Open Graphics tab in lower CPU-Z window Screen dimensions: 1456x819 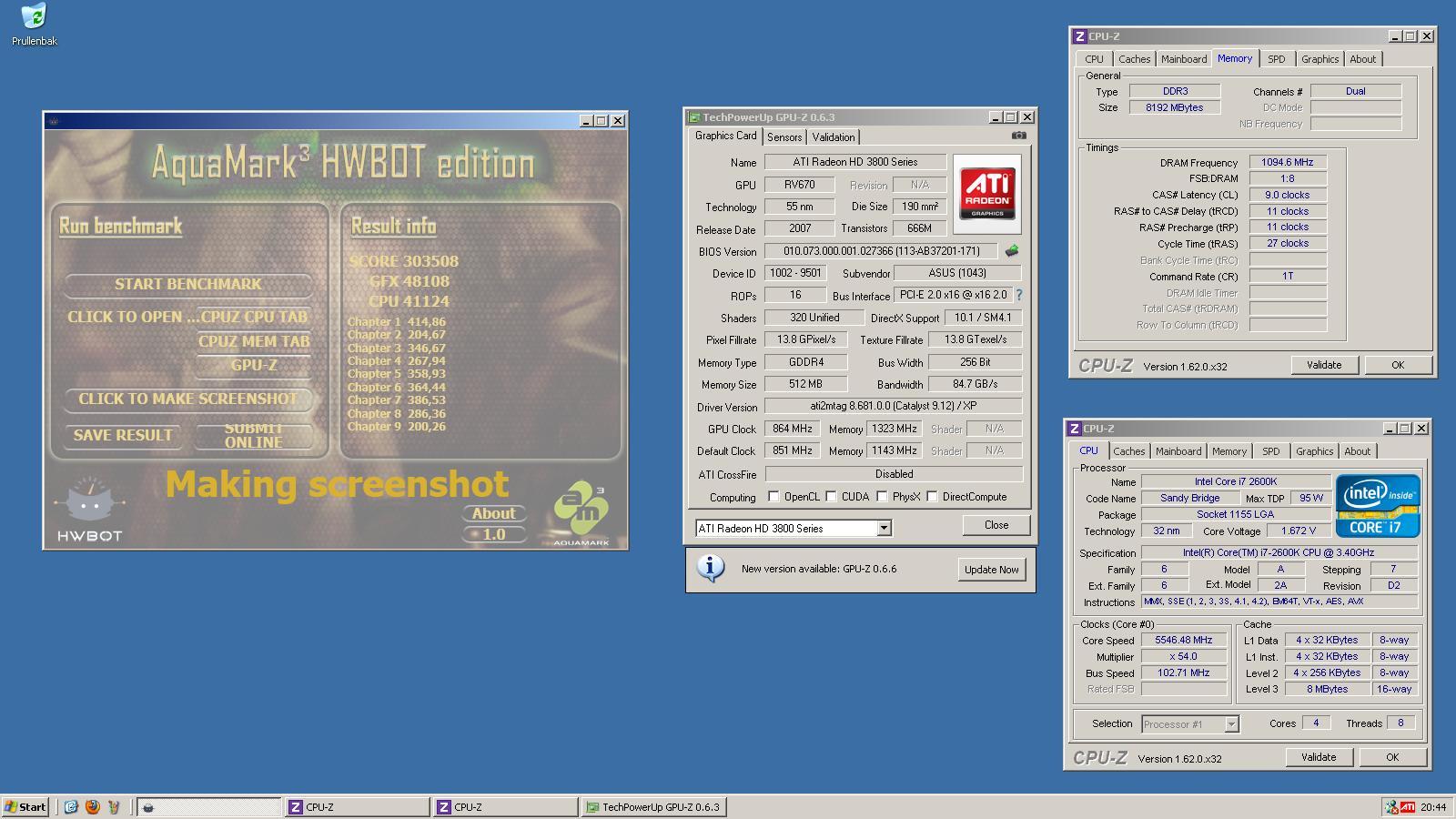click(1315, 451)
